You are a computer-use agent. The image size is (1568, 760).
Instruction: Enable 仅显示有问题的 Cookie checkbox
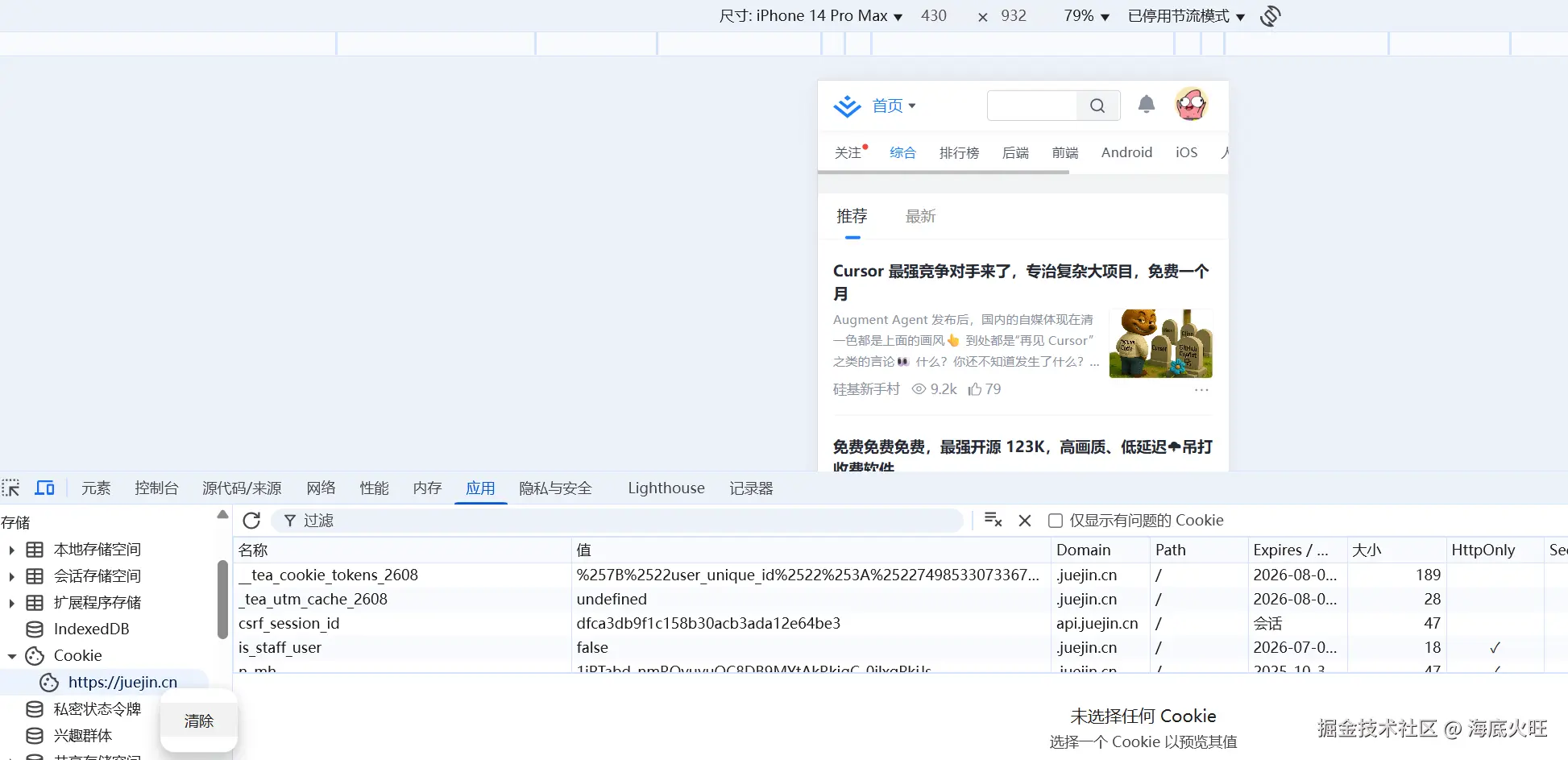(1056, 521)
